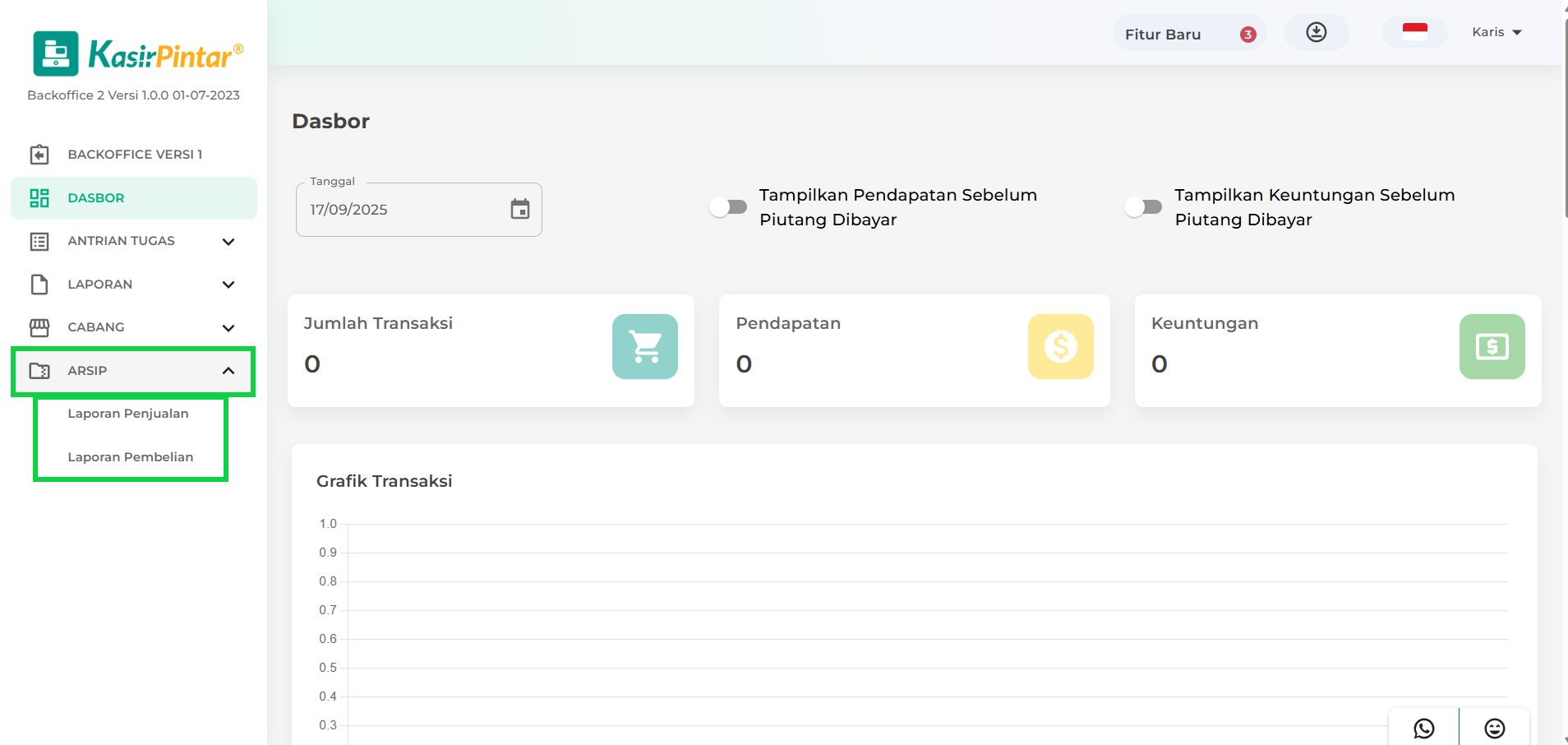Click the dollar coin icon on Pendapatan card
The height and width of the screenshot is (745, 1568).
[1060, 346]
